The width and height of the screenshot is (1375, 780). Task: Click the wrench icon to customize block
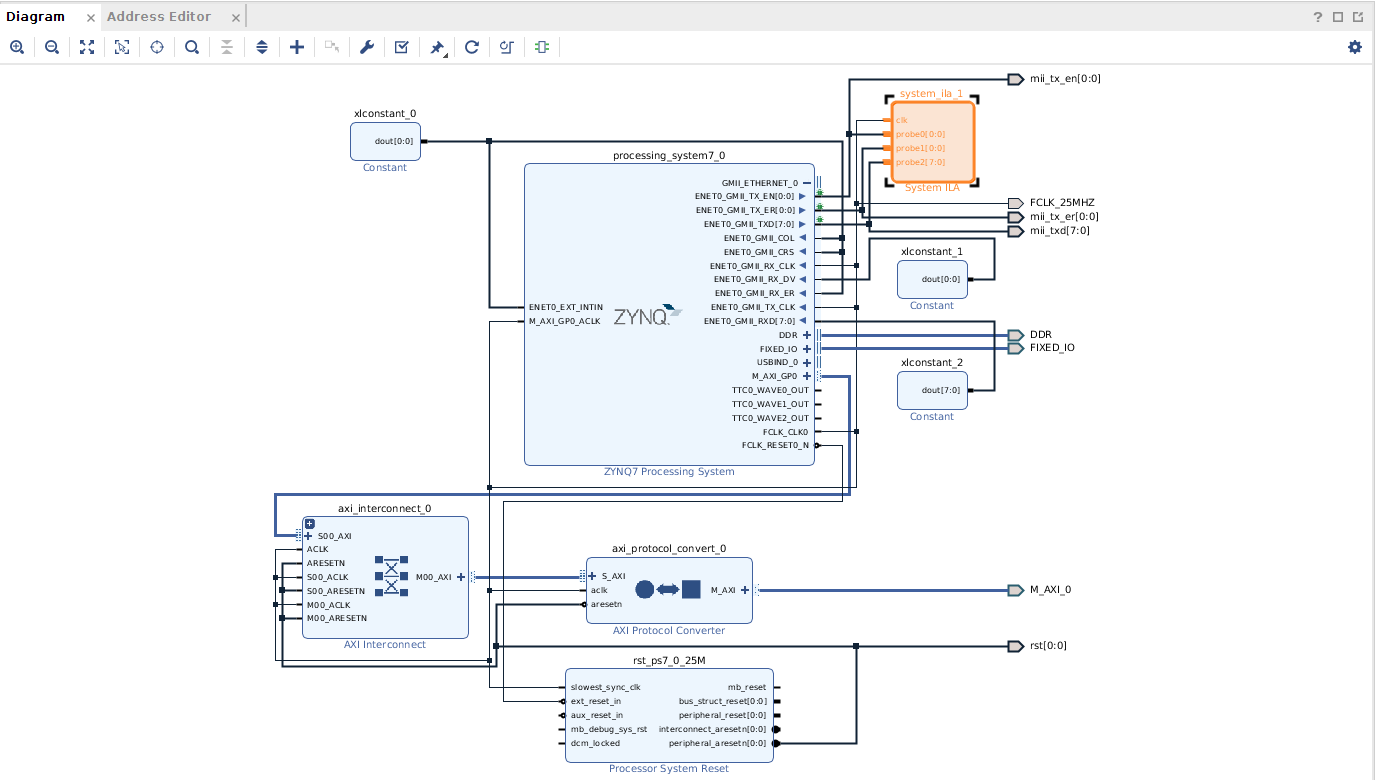click(367, 47)
